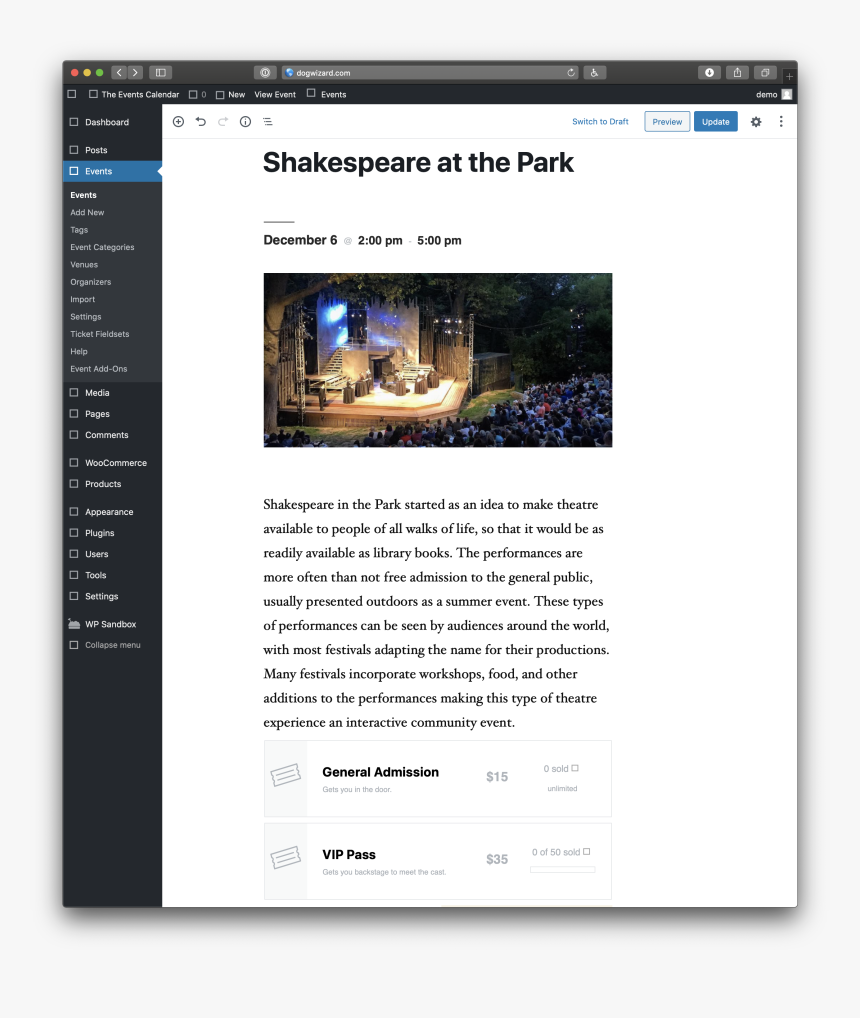Click the Safari share icon
The width and height of the screenshot is (860, 1018).
click(737, 72)
